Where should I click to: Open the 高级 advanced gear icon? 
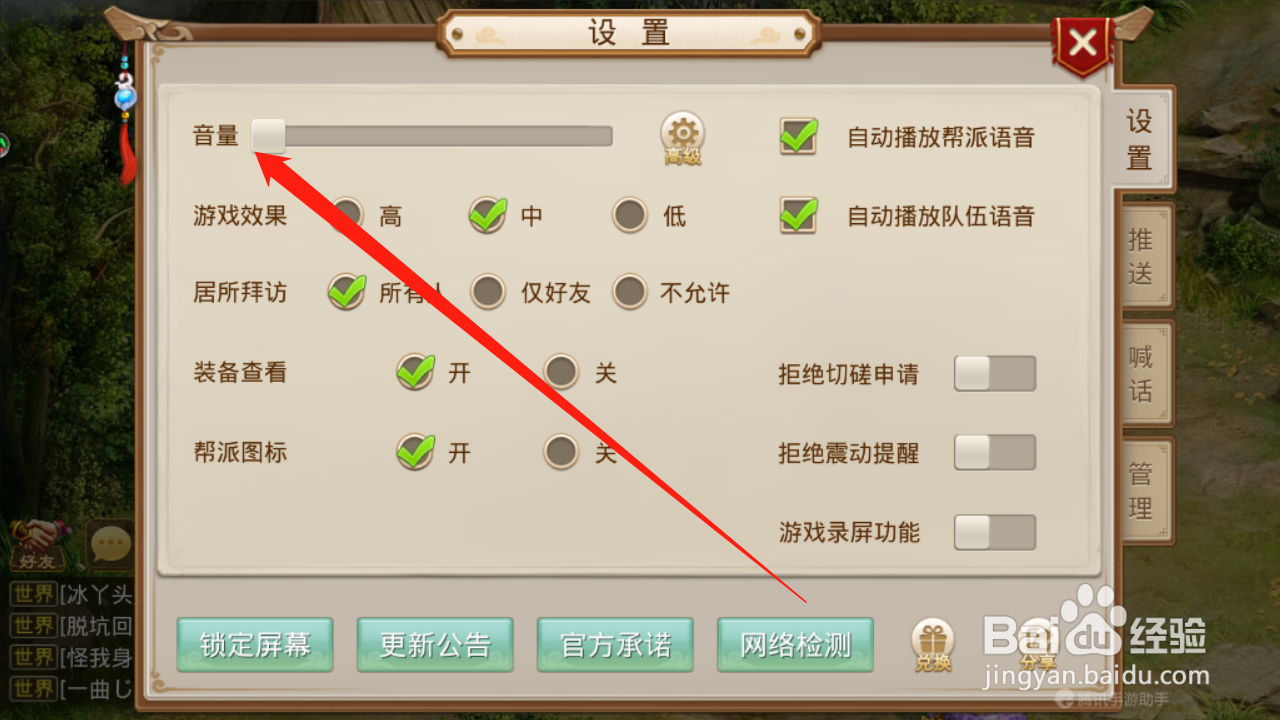[683, 137]
